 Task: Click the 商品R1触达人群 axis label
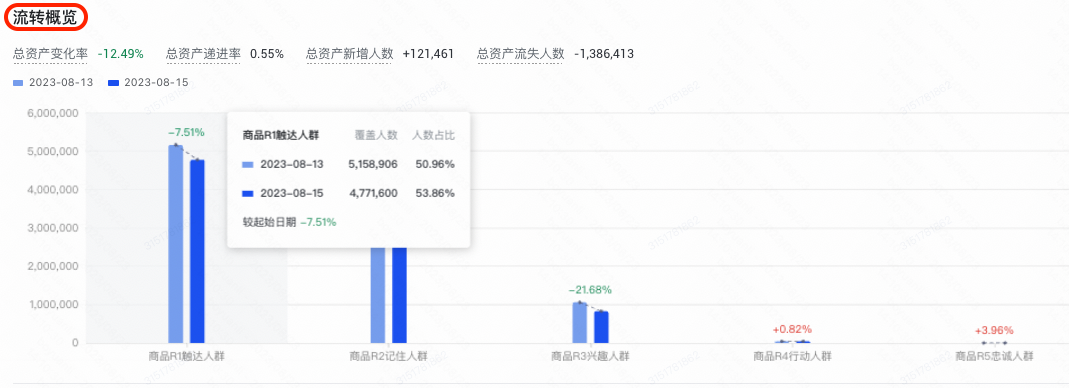click(186, 356)
